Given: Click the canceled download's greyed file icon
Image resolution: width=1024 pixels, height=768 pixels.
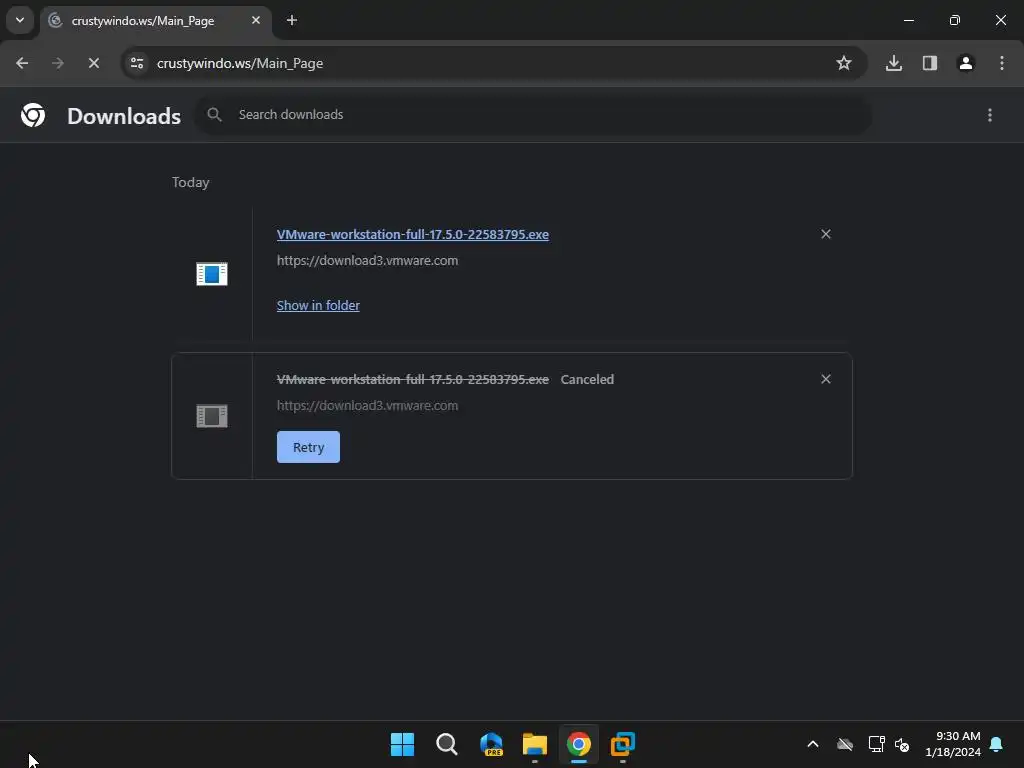Looking at the screenshot, I should tap(212, 416).
